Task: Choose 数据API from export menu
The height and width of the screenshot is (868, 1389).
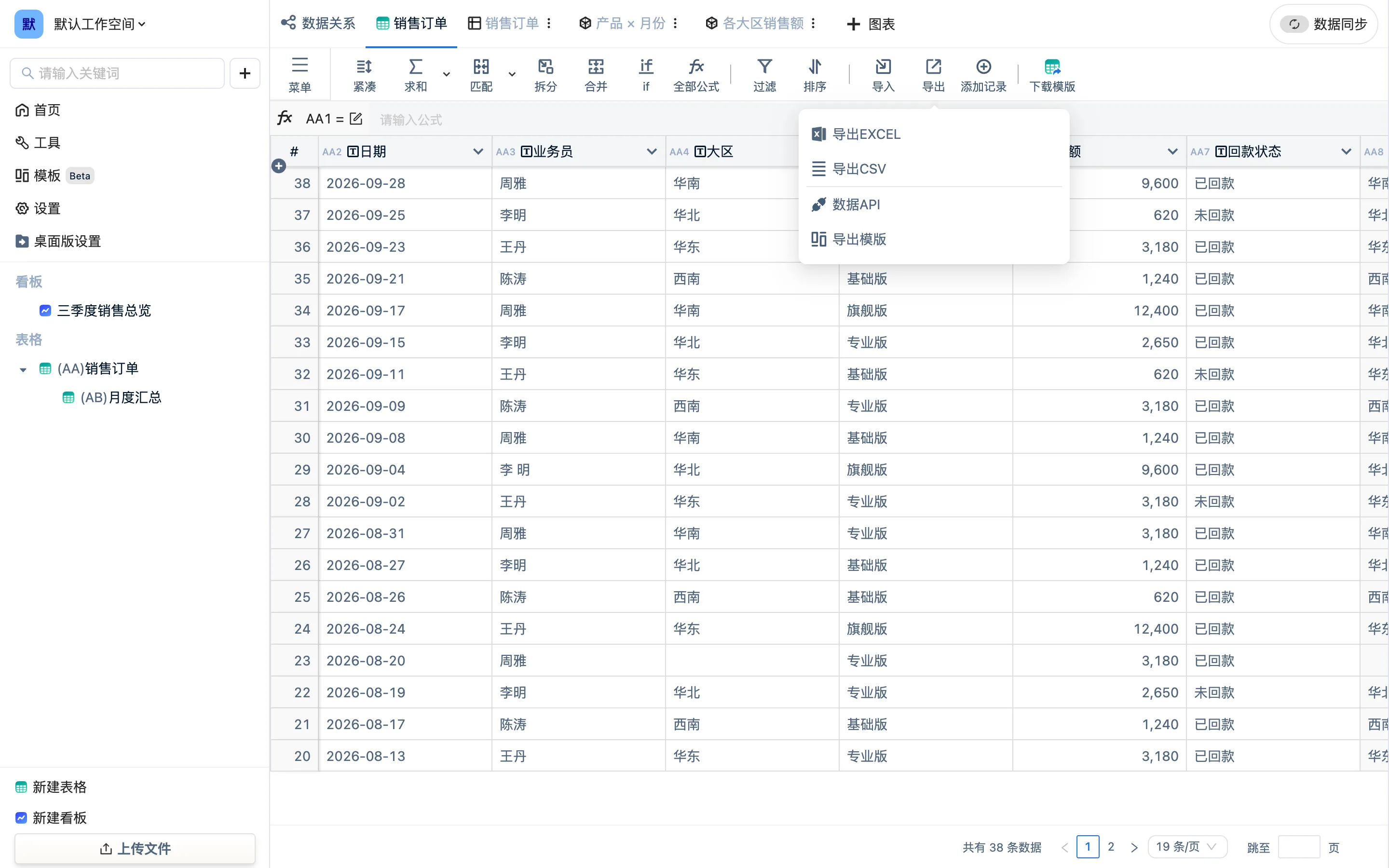Action: [933, 204]
